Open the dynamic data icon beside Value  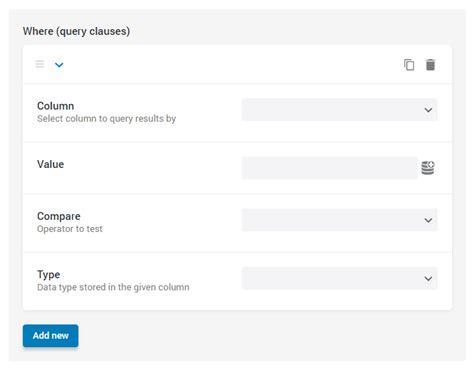click(428, 168)
